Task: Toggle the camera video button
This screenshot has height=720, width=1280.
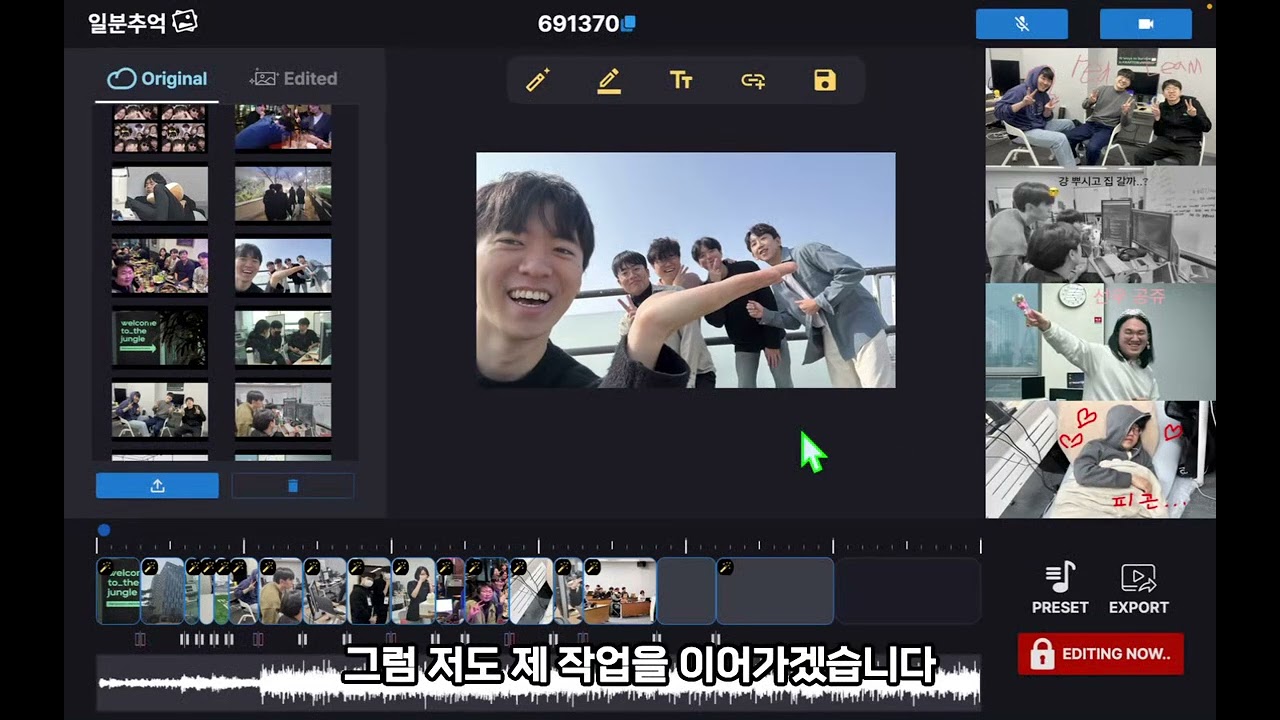Action: pyautogui.click(x=1145, y=24)
